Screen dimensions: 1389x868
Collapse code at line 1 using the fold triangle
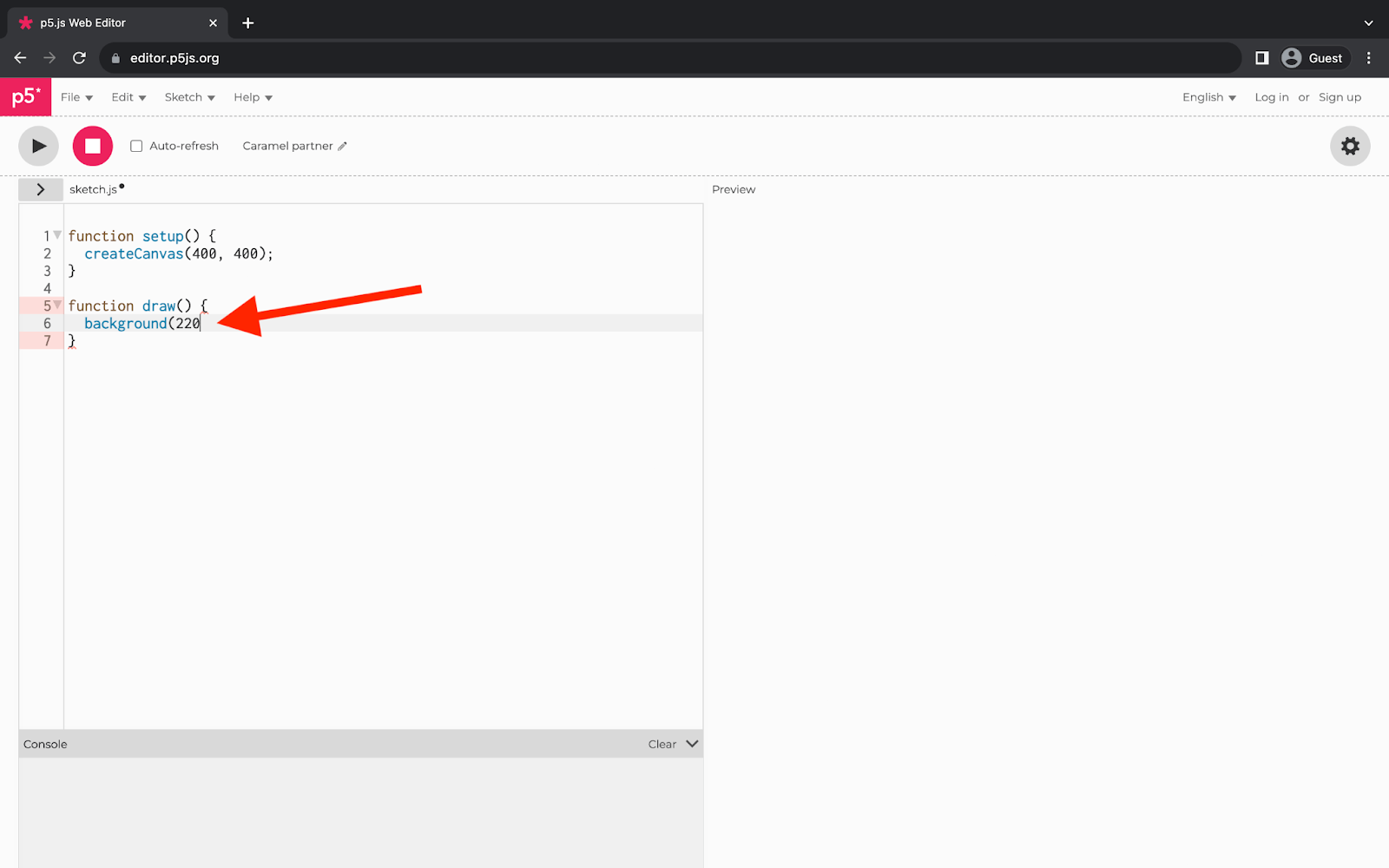56,233
